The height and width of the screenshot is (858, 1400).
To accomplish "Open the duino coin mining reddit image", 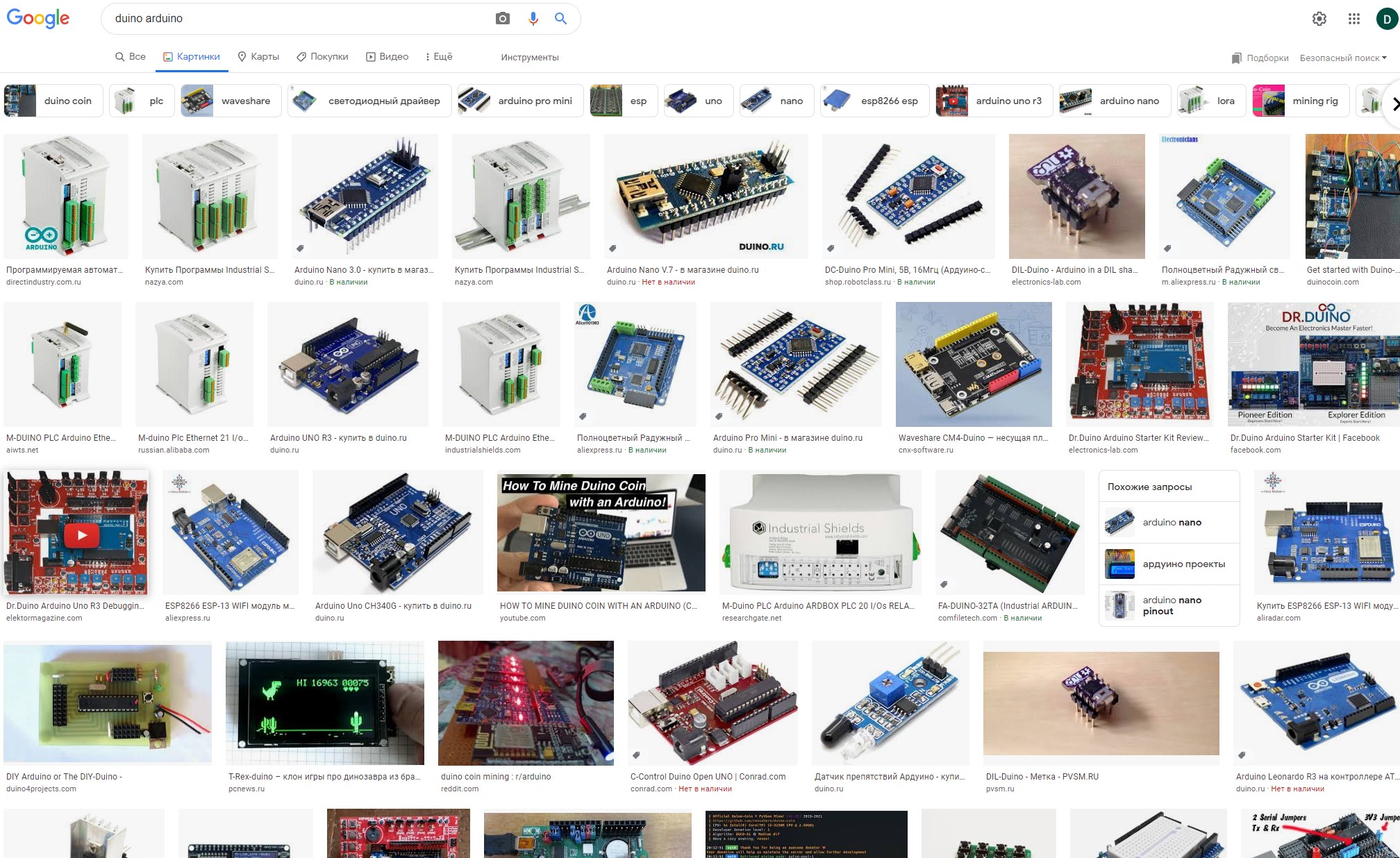I will coord(526,703).
